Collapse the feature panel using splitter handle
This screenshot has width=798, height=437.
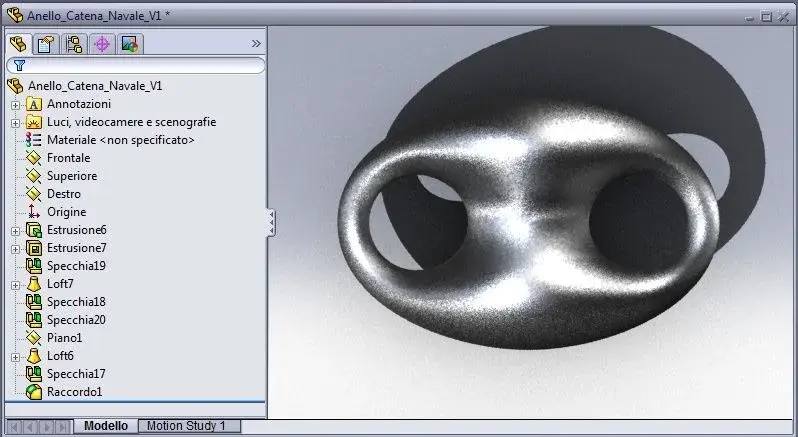(272, 223)
